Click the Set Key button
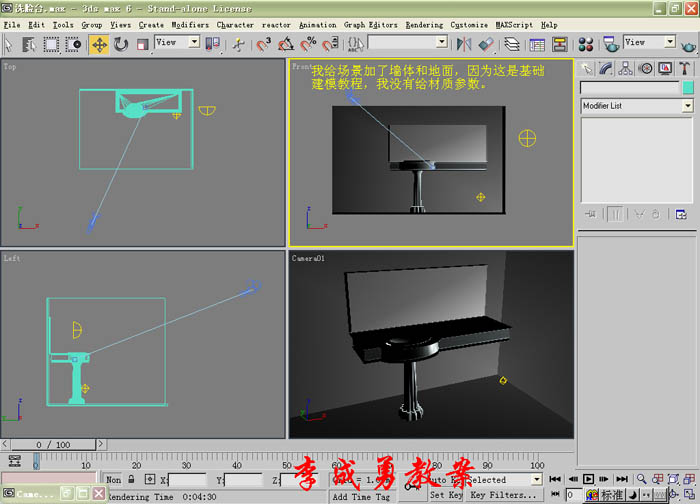The height and width of the screenshot is (504, 700). [446, 495]
